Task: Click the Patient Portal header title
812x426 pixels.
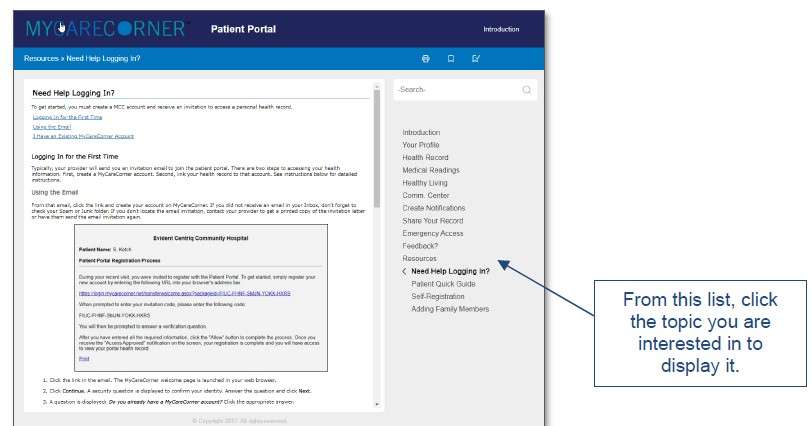Action: pos(243,29)
